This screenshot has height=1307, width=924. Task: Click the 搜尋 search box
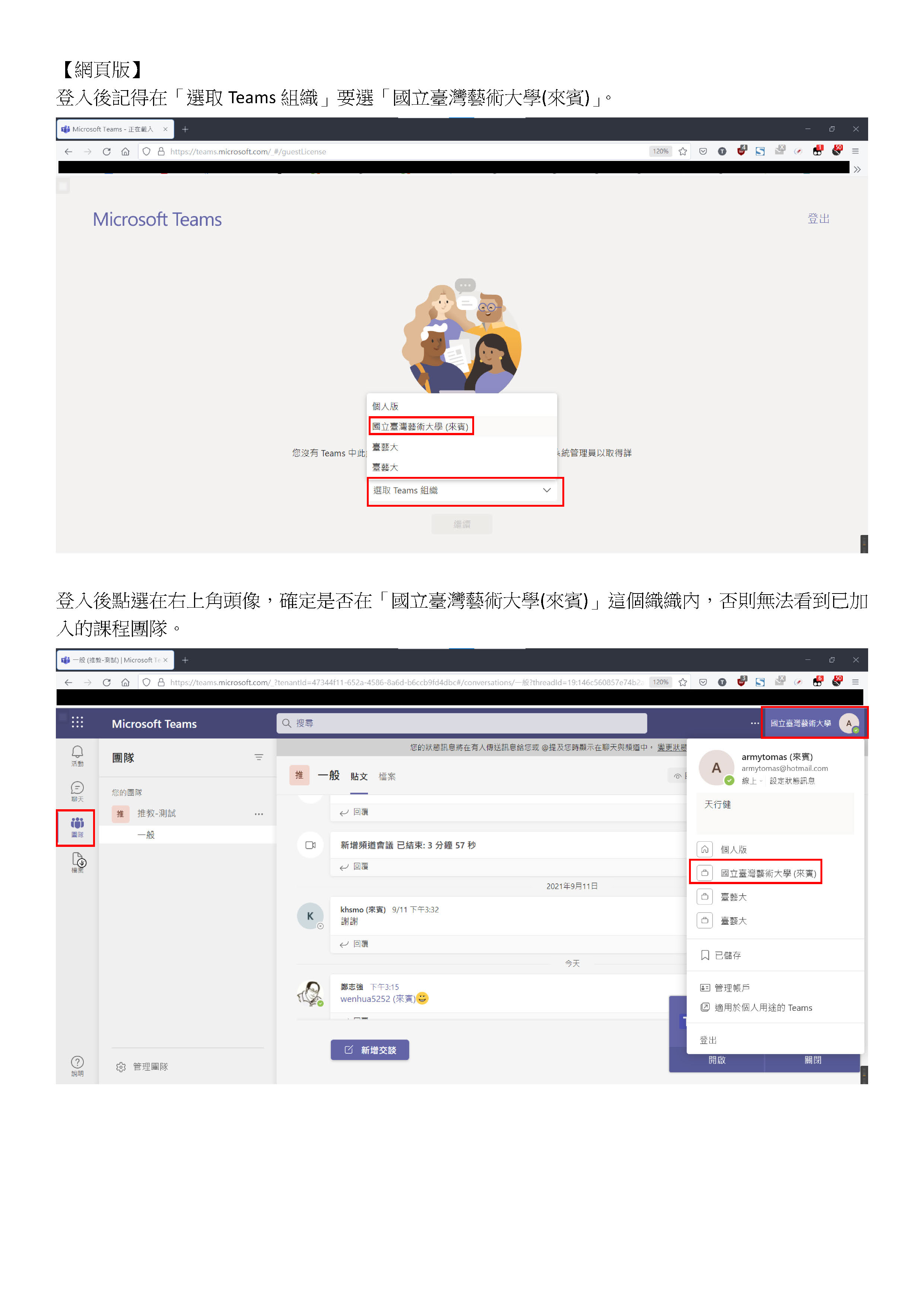[x=461, y=724]
